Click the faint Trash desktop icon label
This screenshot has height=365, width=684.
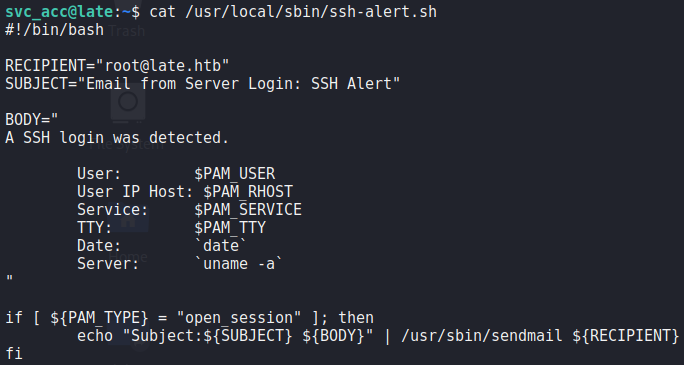(127, 31)
